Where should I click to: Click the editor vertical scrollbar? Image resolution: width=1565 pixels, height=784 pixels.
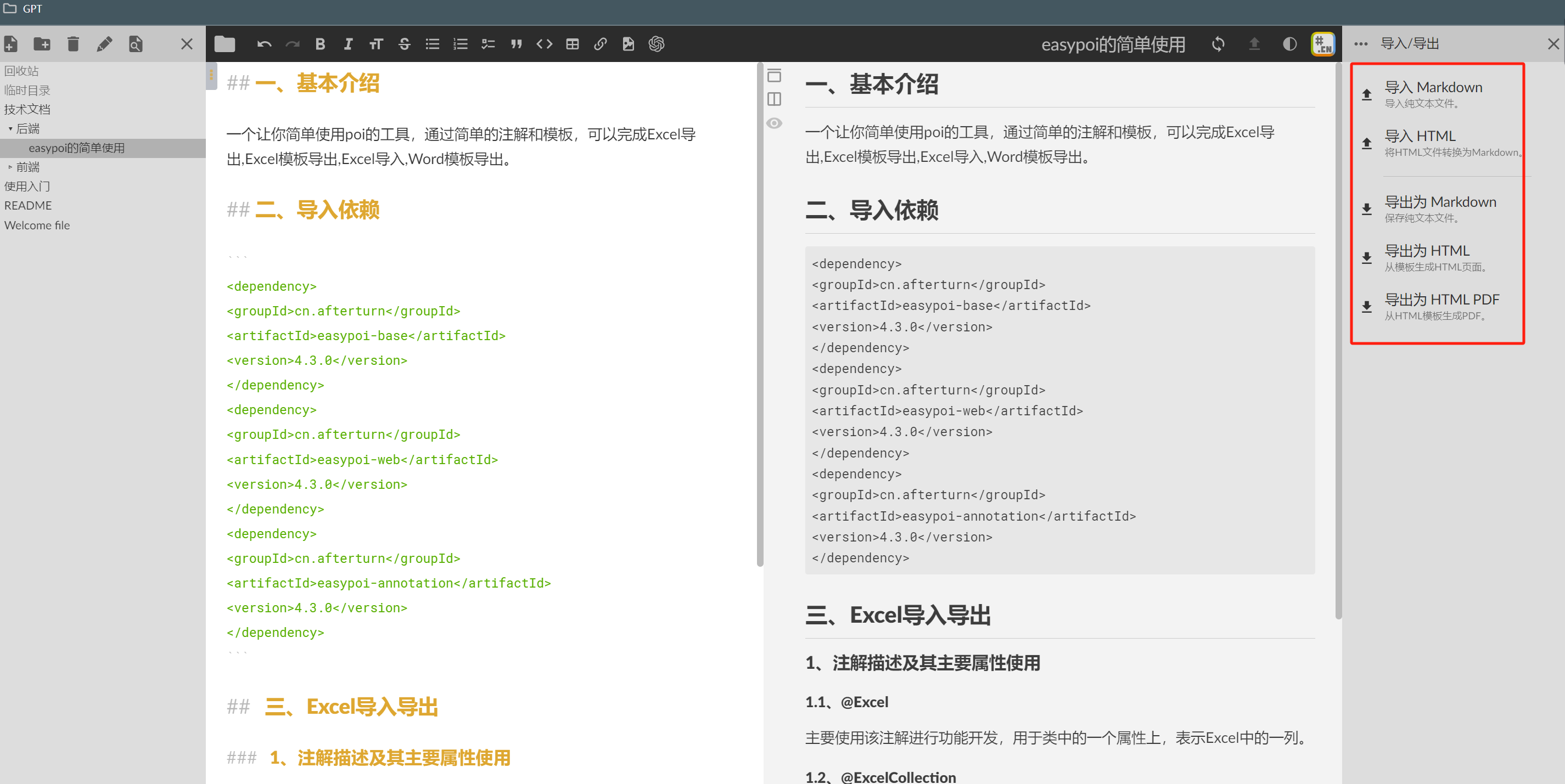click(759, 316)
